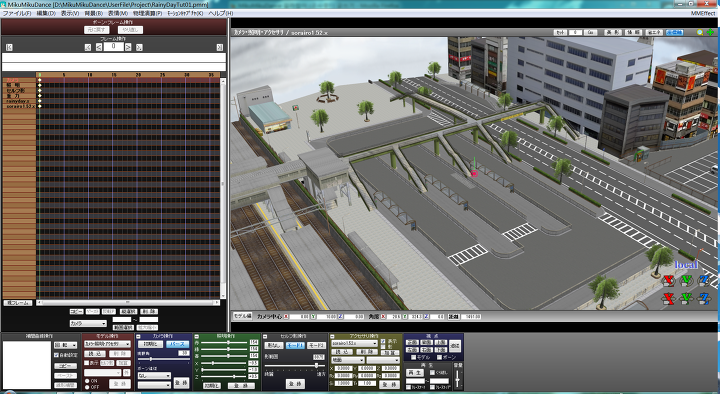The image size is (720, 394).
Task: Click the lower red X axis icon
Action: tap(669, 298)
